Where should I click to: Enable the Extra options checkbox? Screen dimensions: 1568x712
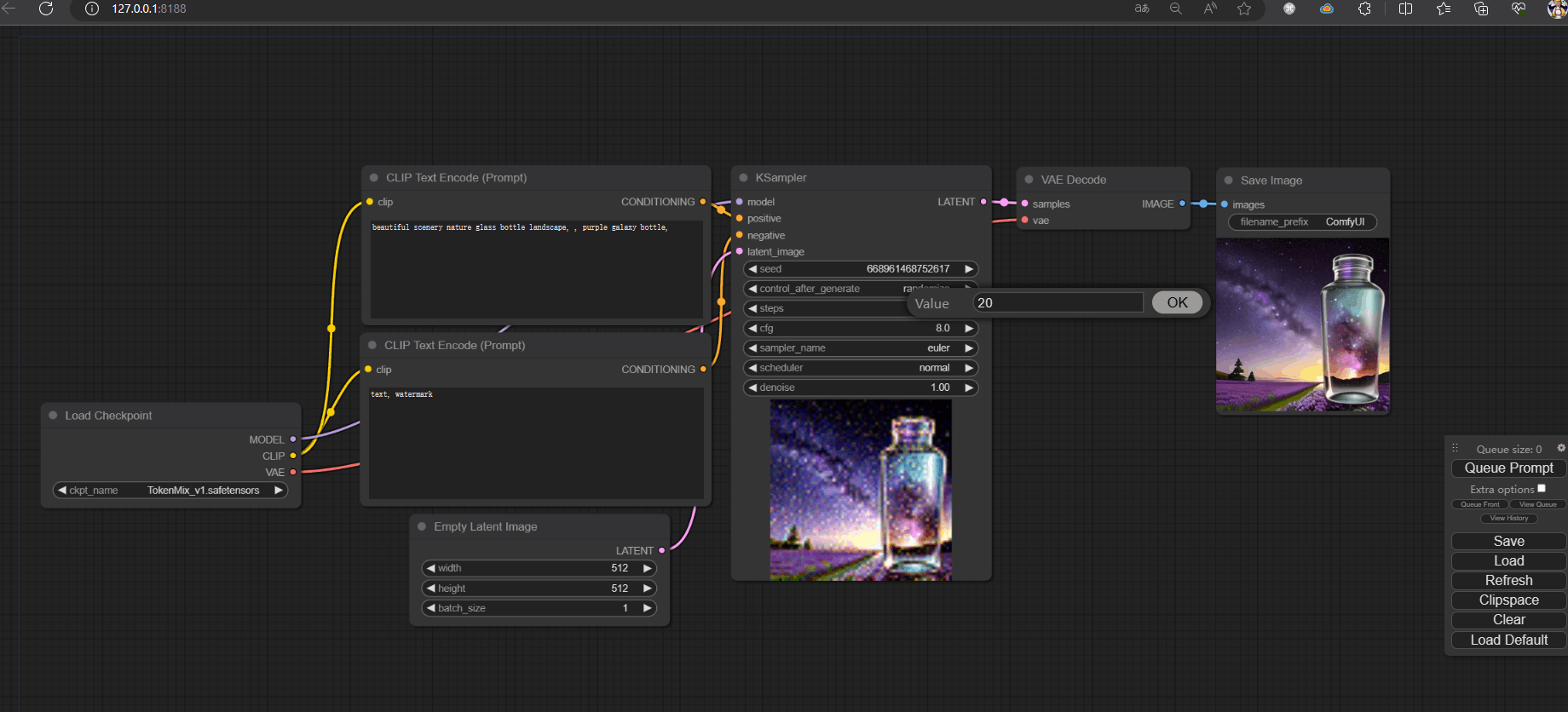click(1542, 489)
